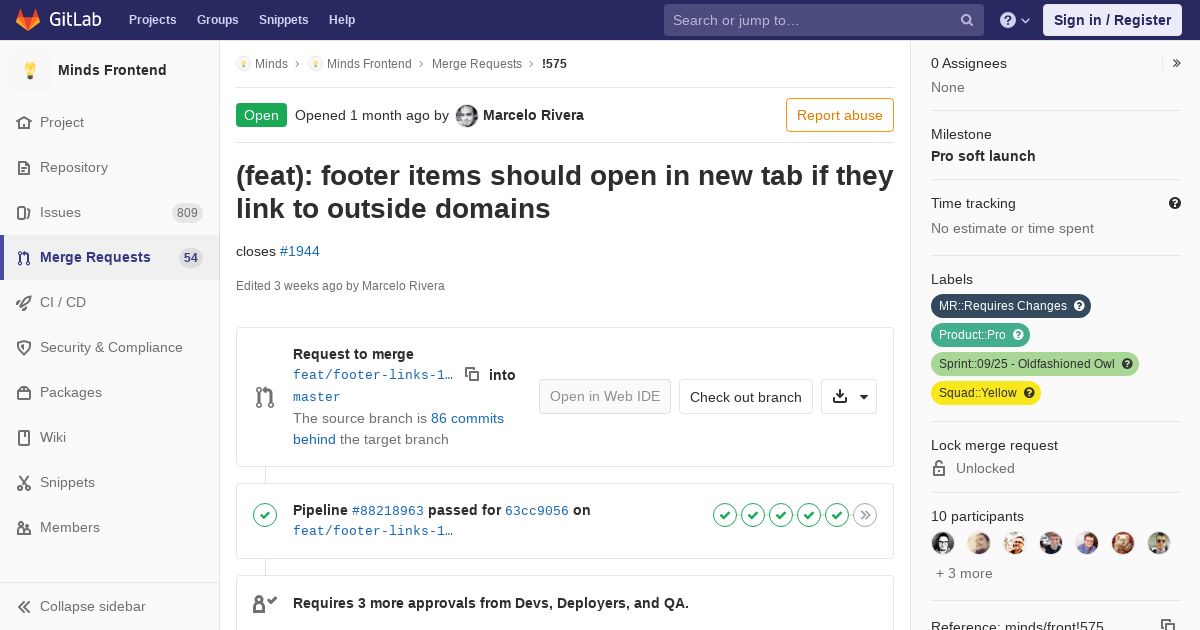The height and width of the screenshot is (630, 1200).
Task: Click the Report abuse button
Action: pos(840,115)
